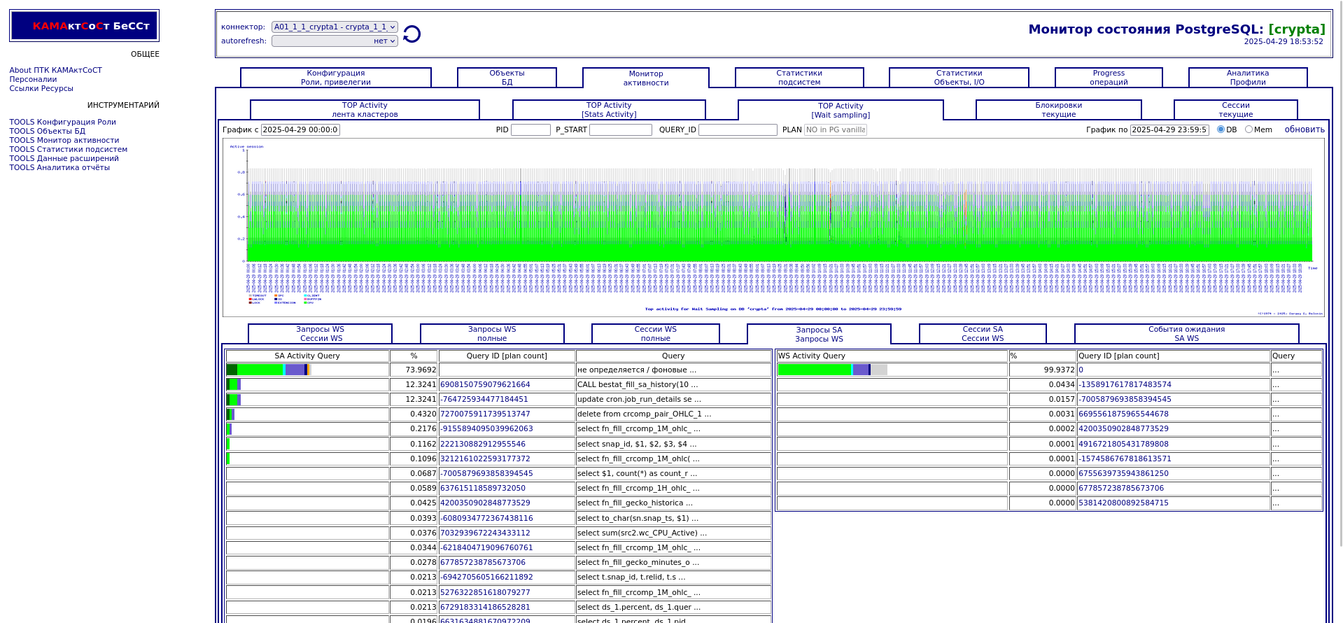Viewport: 1343px width, 623px height.
Task: Select the Монитор активности tab
Action: (x=646, y=78)
